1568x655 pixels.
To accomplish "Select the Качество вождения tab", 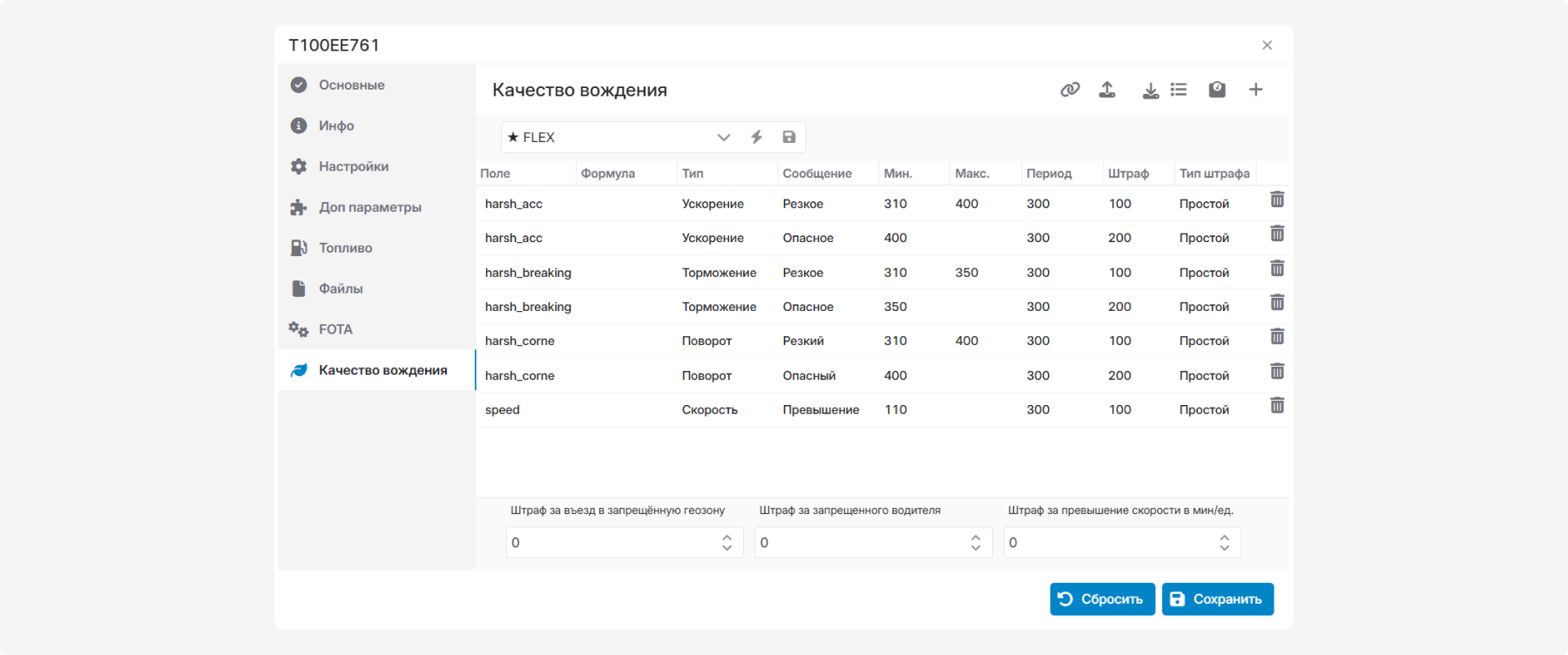I will (376, 370).
